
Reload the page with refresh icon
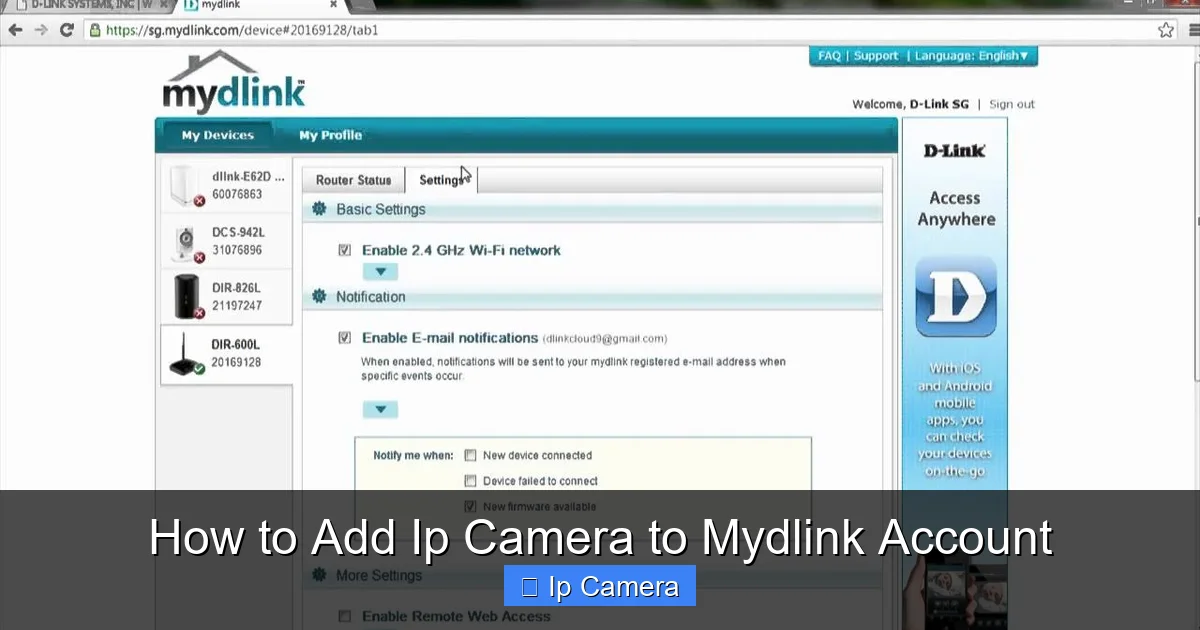[x=67, y=30]
